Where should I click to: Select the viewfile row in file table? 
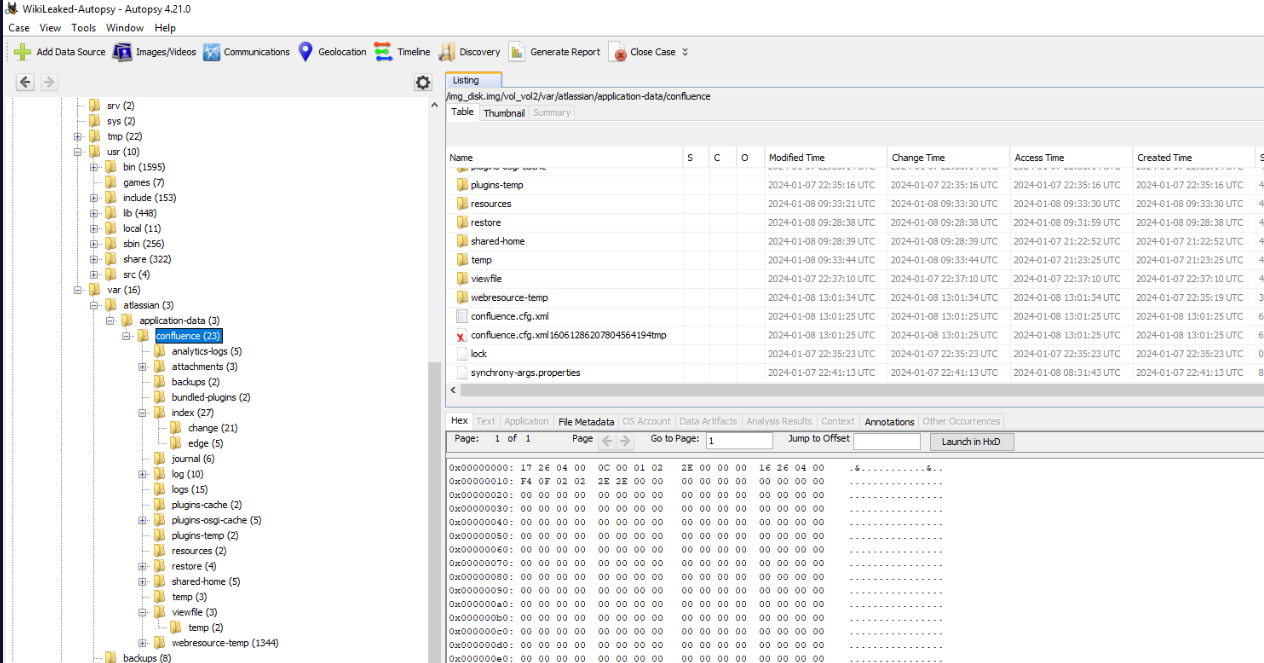tap(855, 279)
